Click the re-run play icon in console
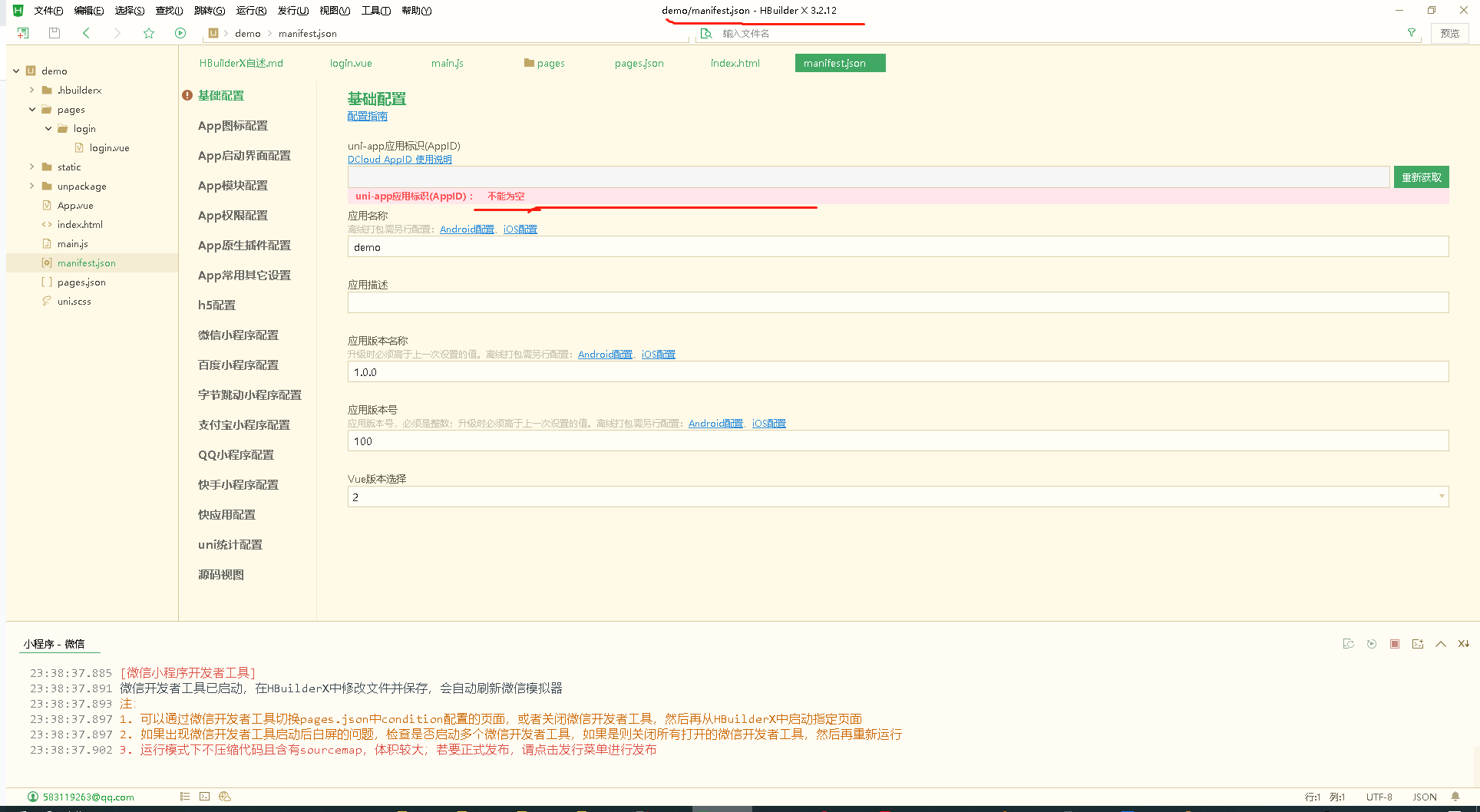 click(1372, 644)
